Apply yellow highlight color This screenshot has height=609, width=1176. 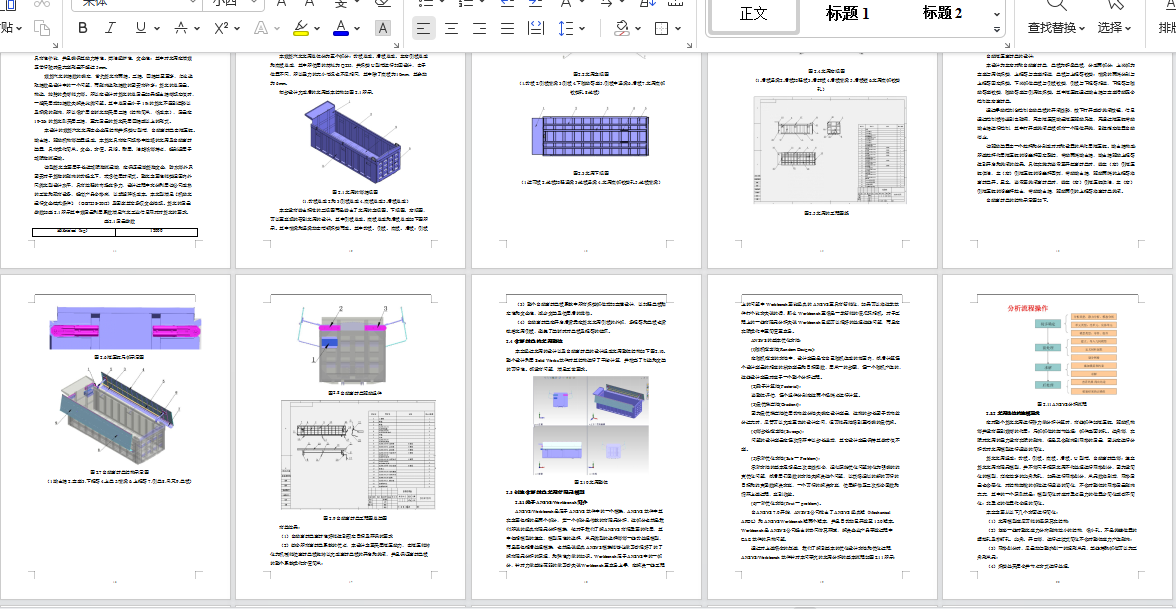coord(301,28)
